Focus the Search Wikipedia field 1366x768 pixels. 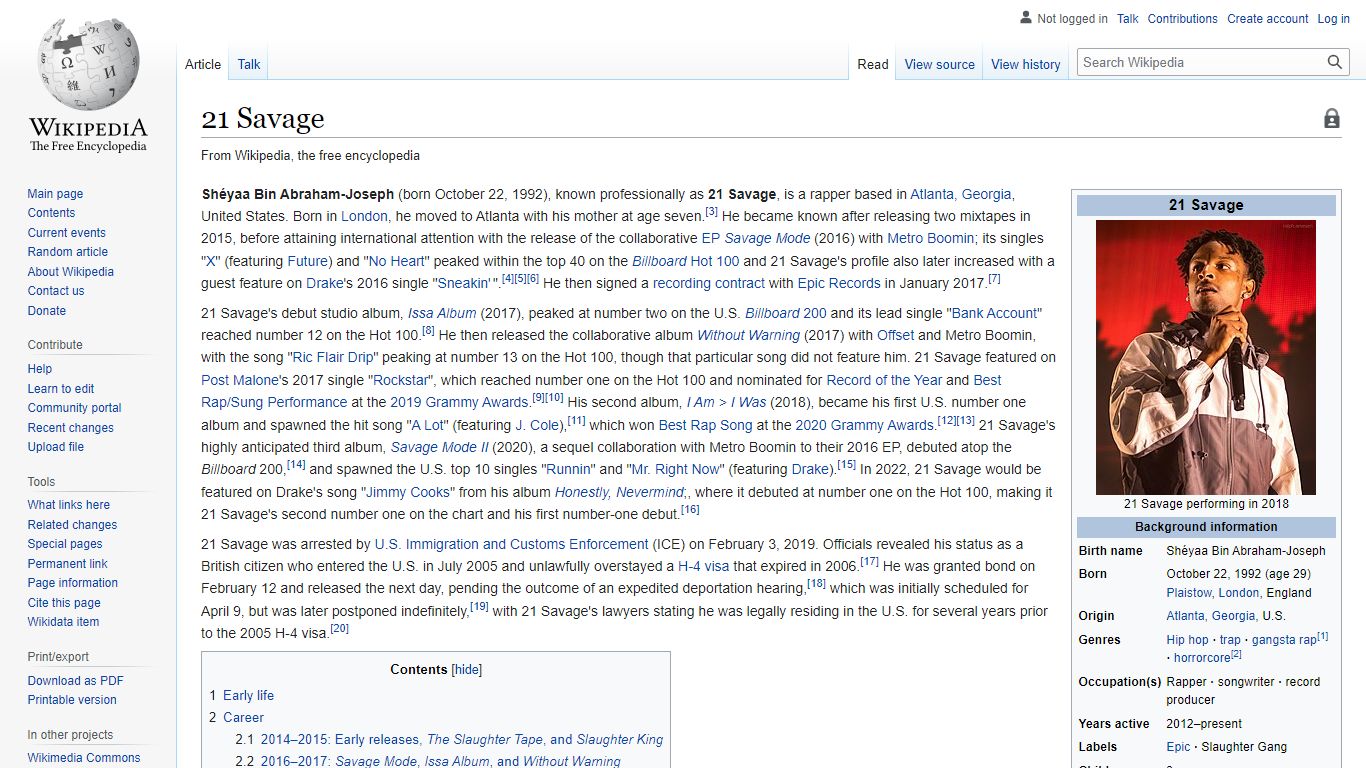point(1203,62)
